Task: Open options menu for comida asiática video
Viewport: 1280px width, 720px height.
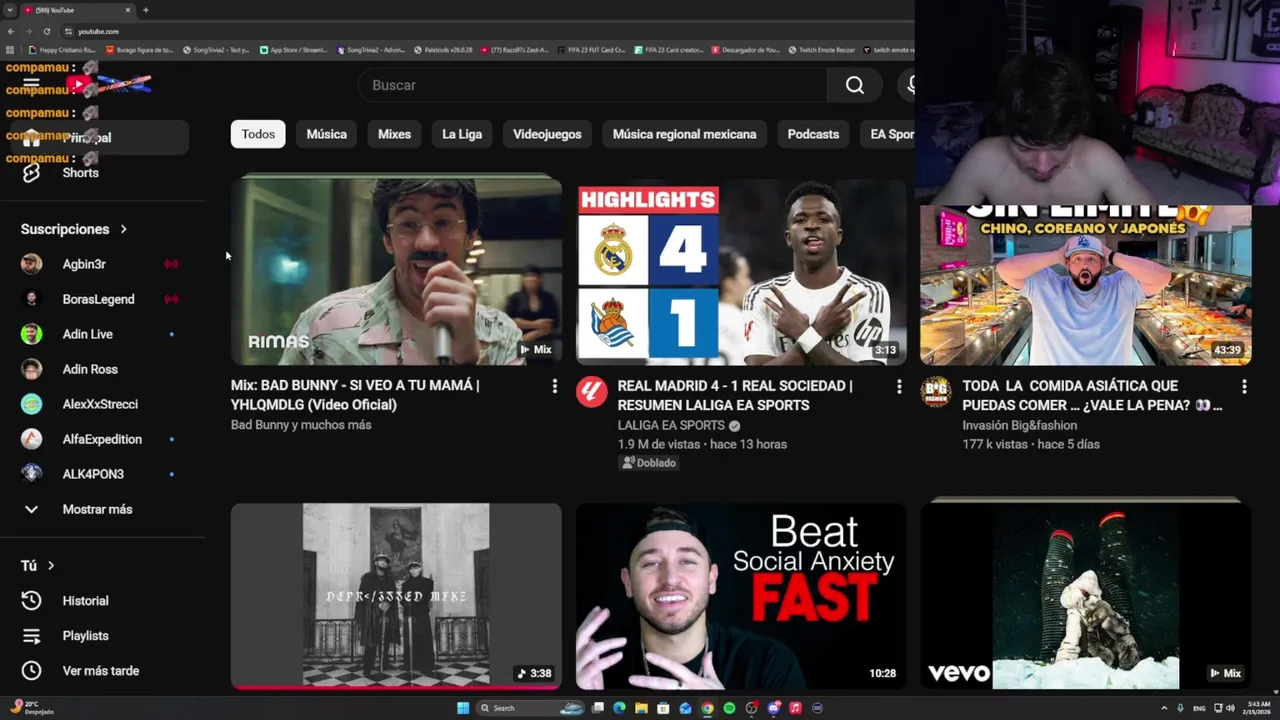Action: click(1244, 386)
